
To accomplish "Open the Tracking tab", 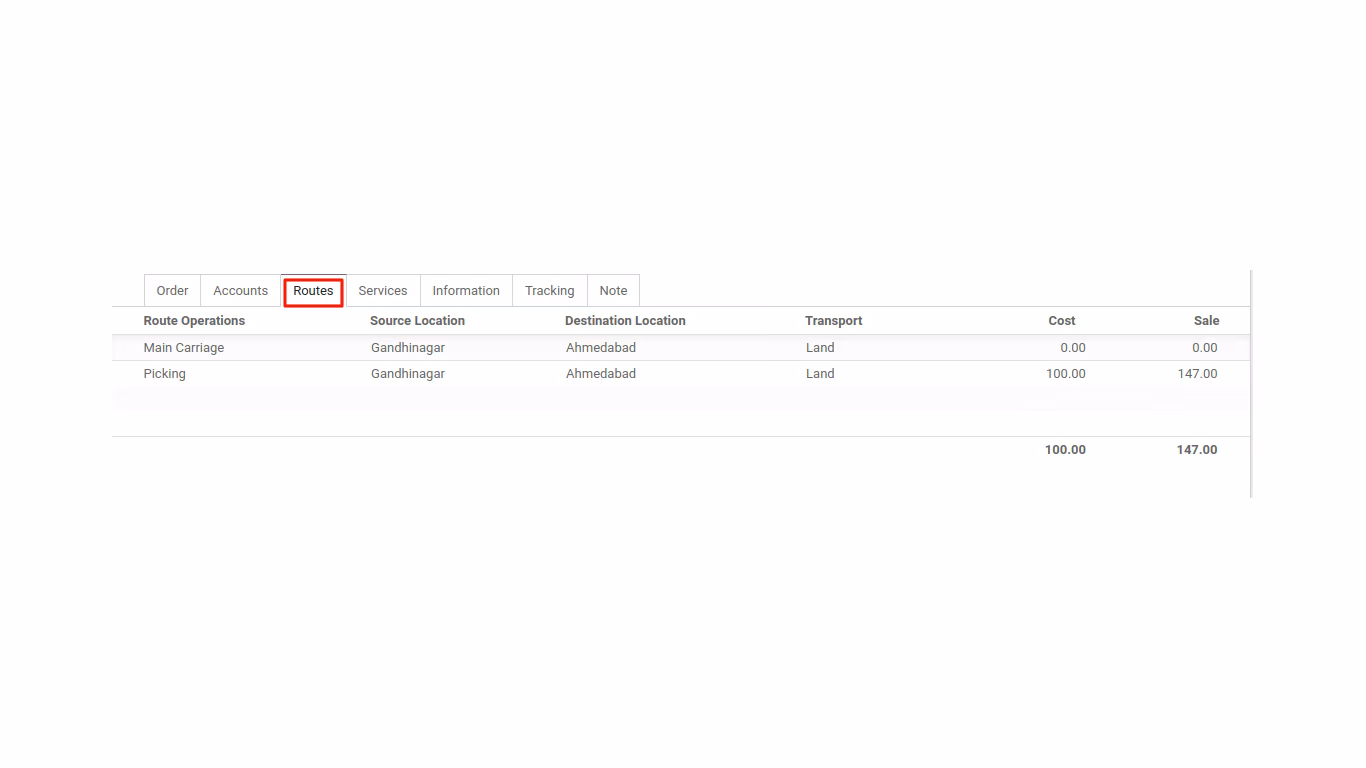I will 550,291.
